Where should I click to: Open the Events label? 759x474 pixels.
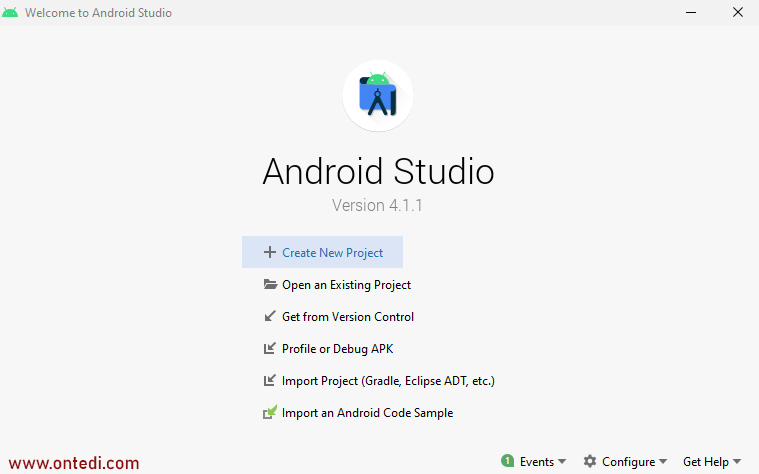pyautogui.click(x=537, y=462)
